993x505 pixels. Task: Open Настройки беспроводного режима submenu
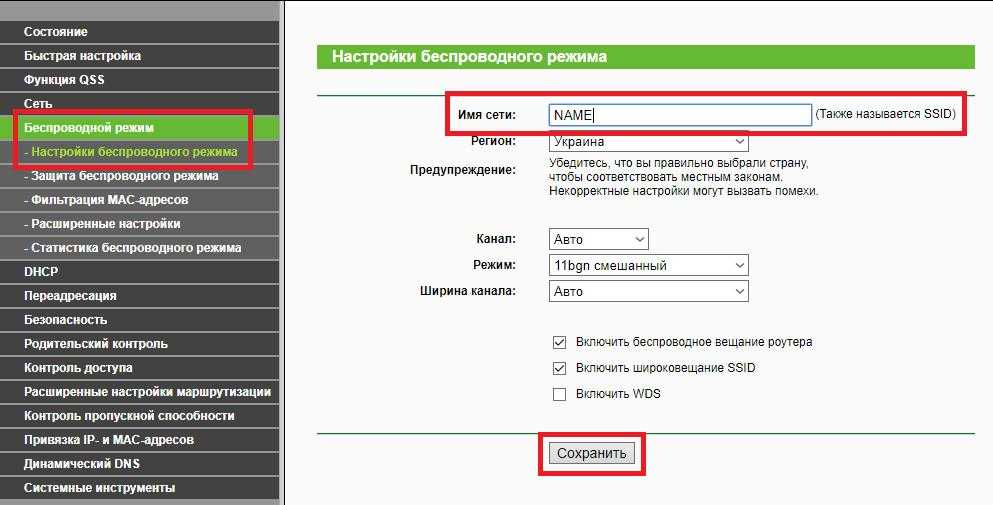tap(139, 152)
